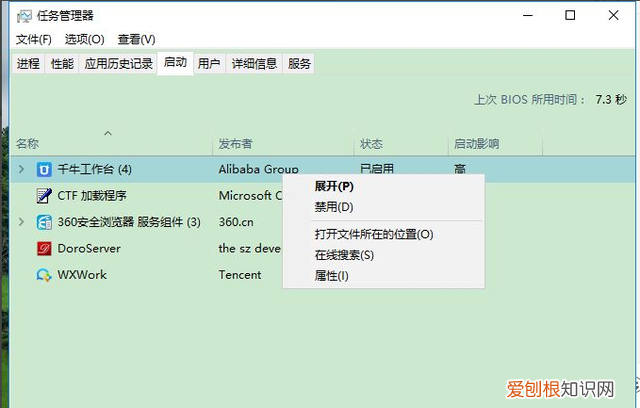Minimize the Task Manager window
This screenshot has height=408, width=640.
528,16
